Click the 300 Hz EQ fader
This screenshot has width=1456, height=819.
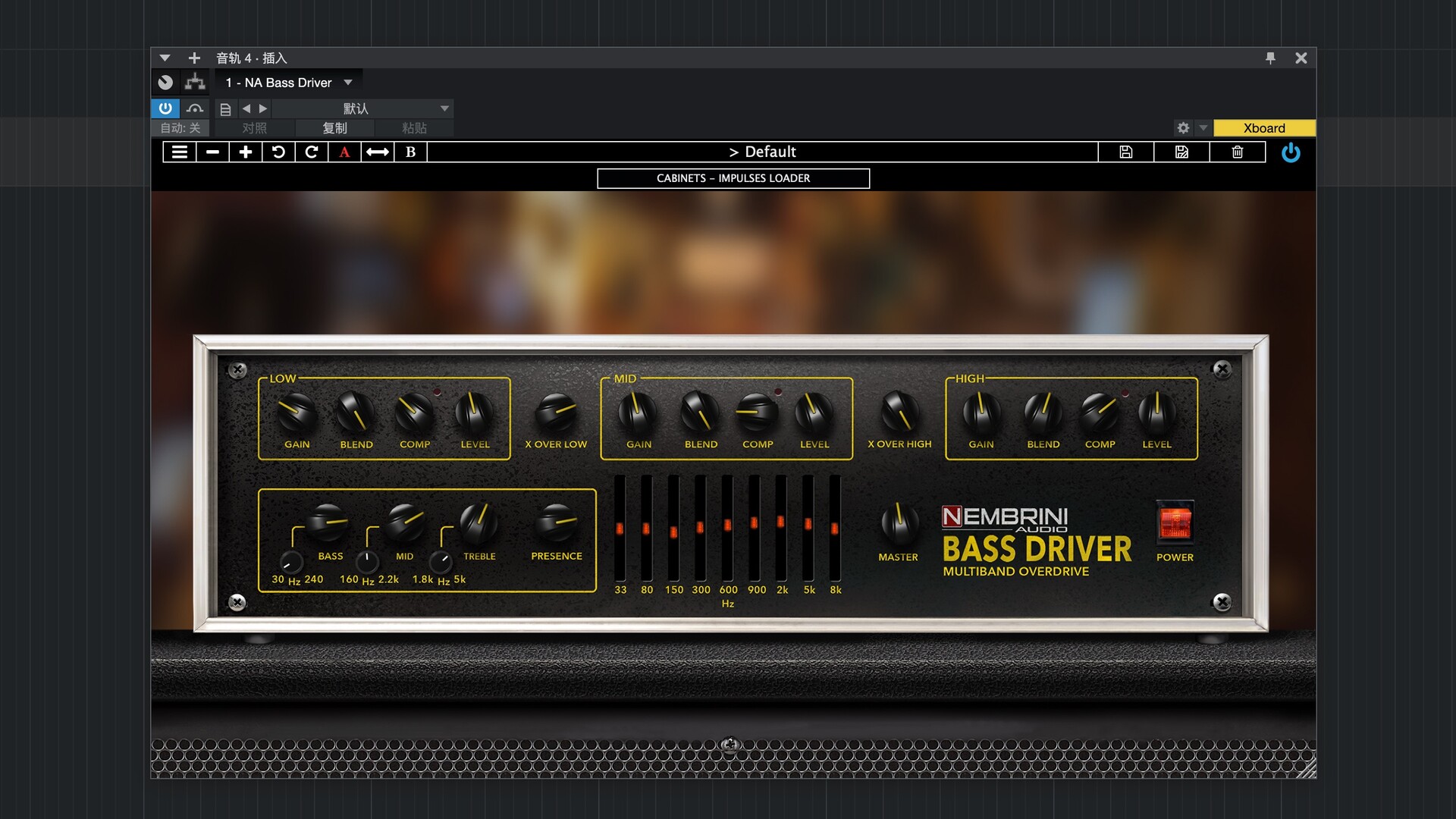pos(700,528)
